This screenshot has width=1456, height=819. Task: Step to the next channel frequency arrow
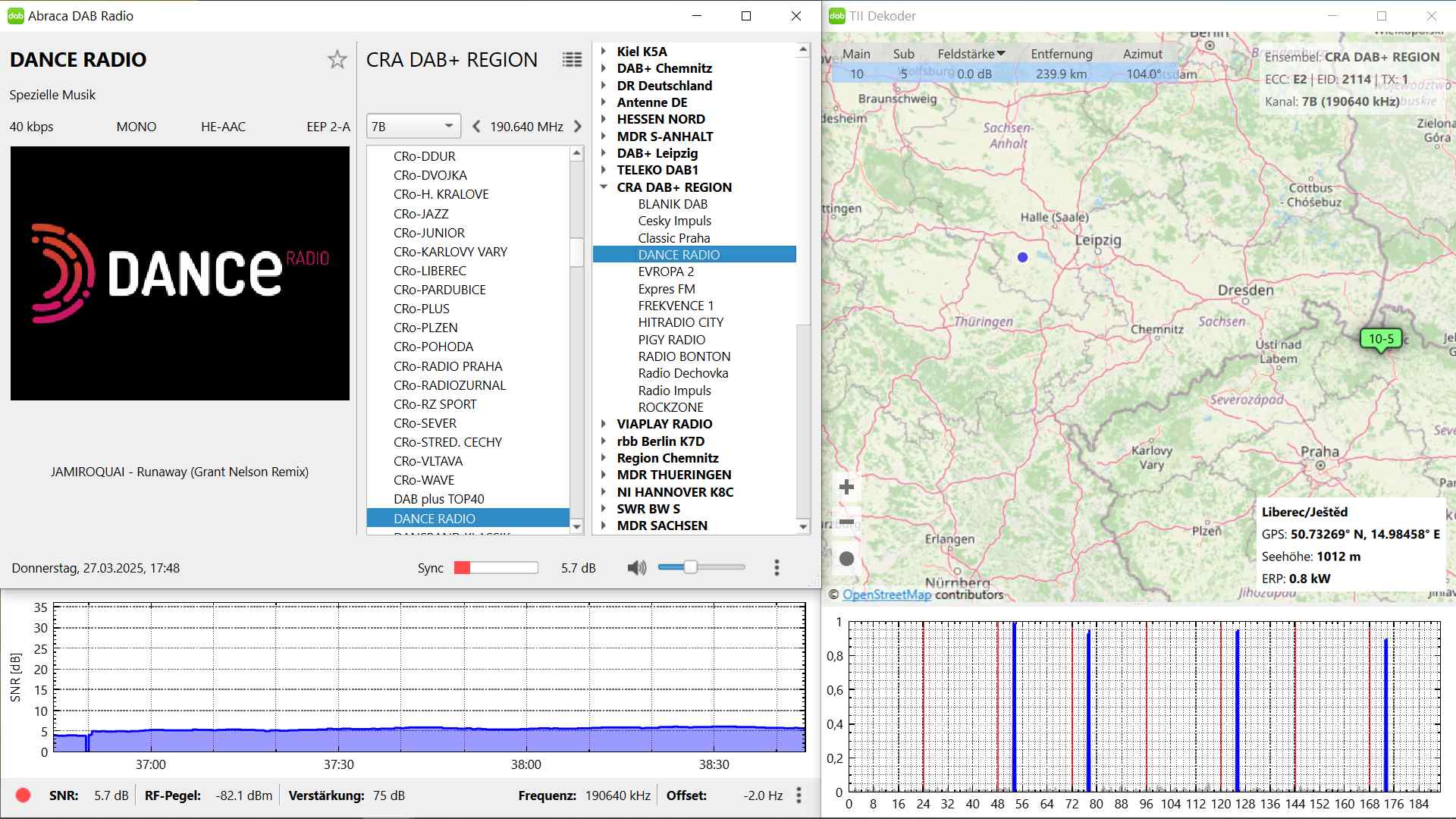(578, 127)
